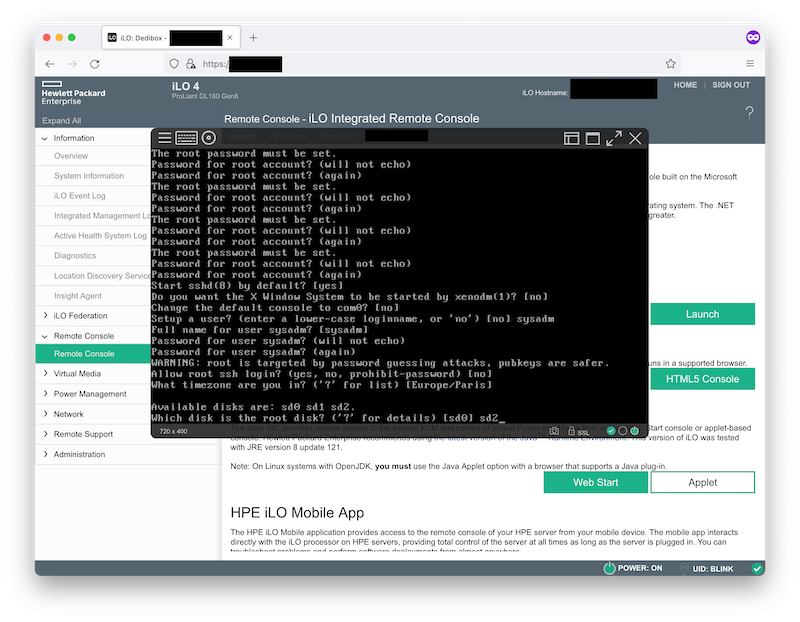Click the private browsing mask icon
This screenshot has height=622, width=800.
coord(753,37)
